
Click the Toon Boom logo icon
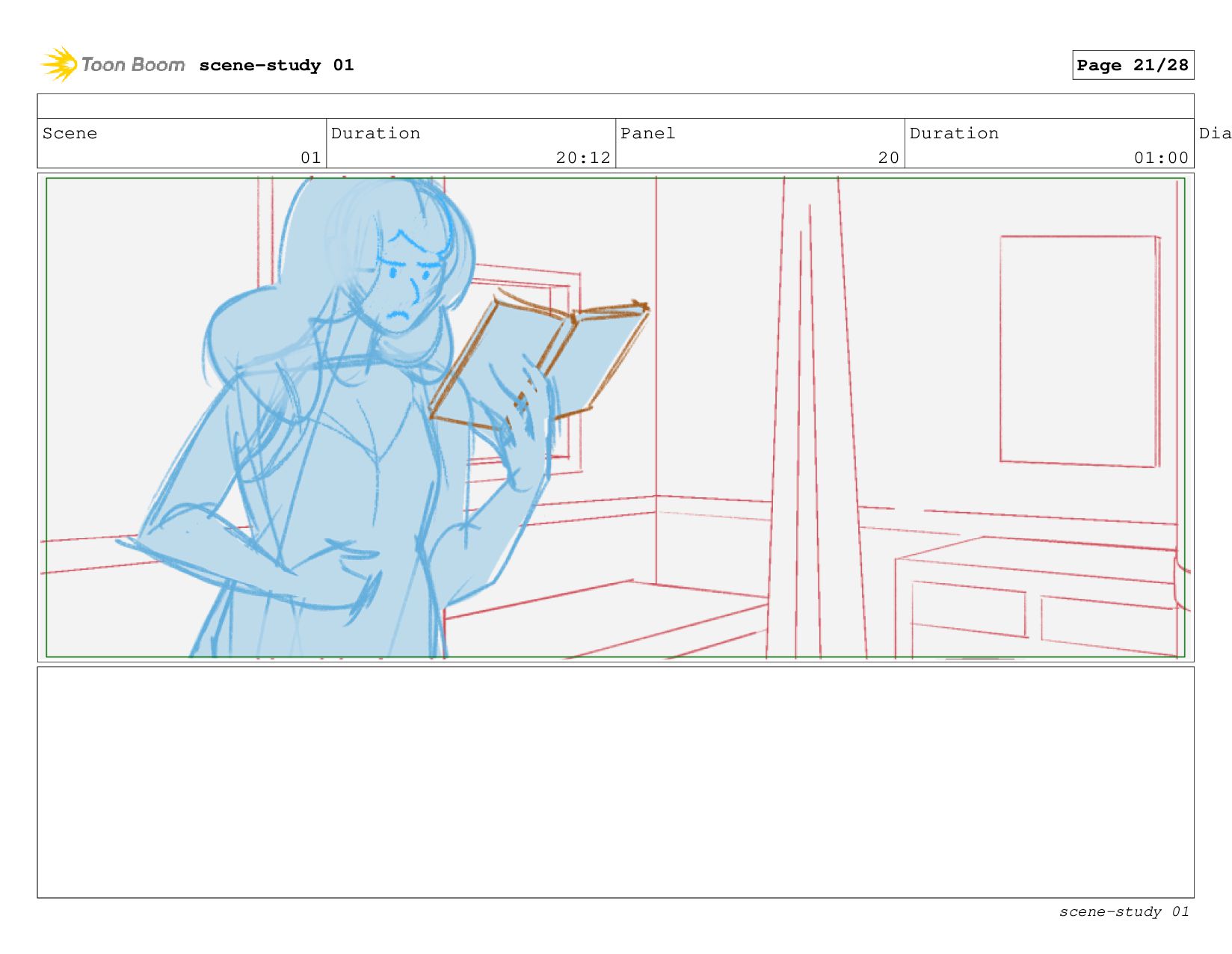58,64
